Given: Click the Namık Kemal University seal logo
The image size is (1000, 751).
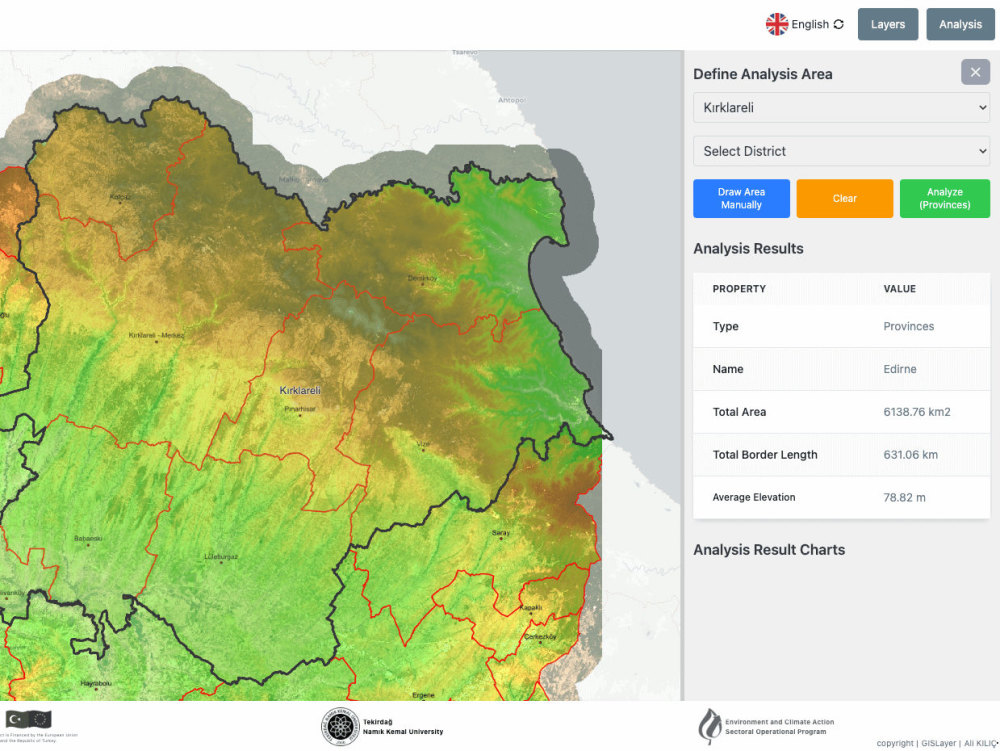Looking at the screenshot, I should coord(340,726).
